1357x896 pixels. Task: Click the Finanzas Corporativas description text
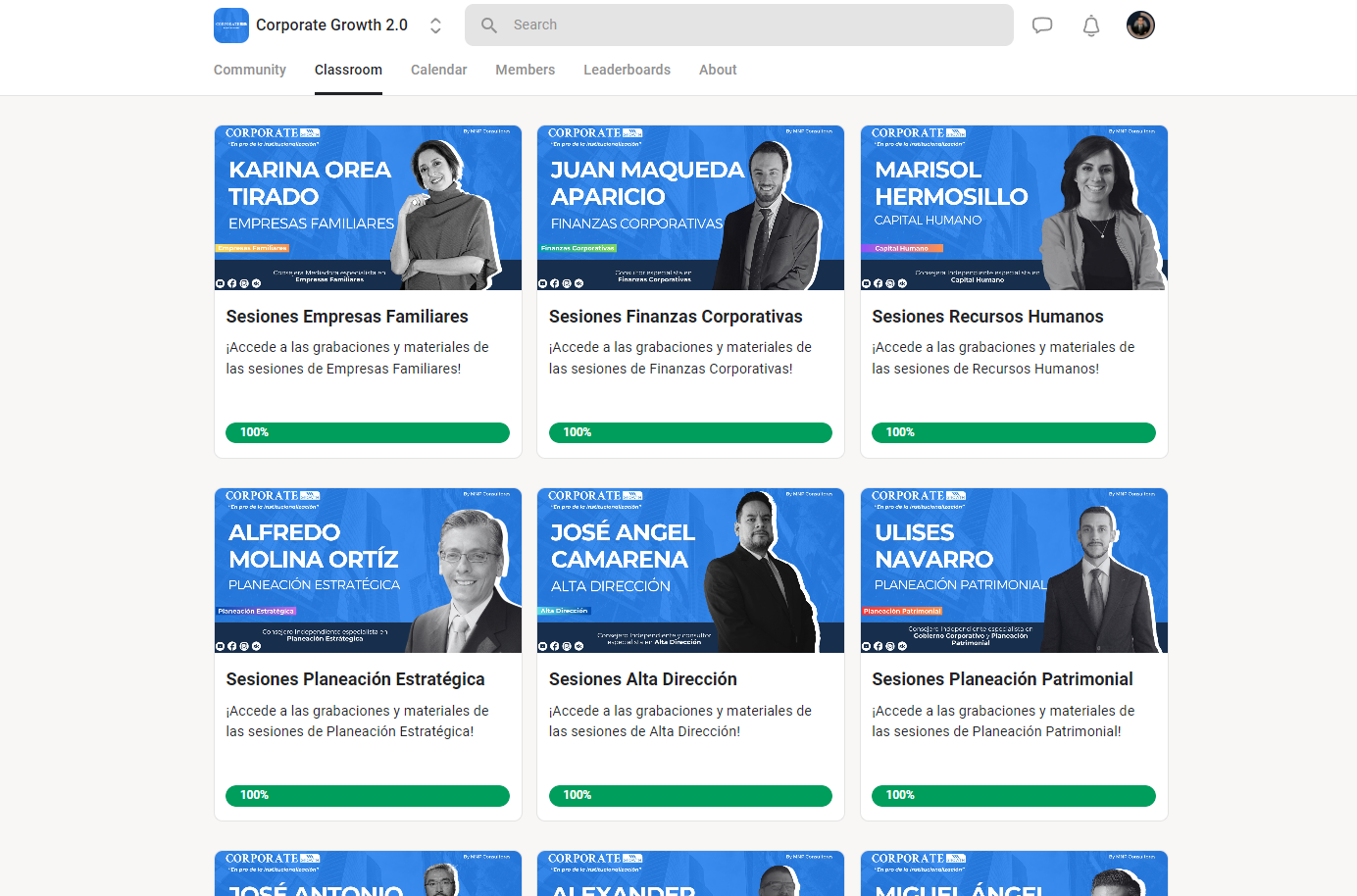[x=680, y=358]
